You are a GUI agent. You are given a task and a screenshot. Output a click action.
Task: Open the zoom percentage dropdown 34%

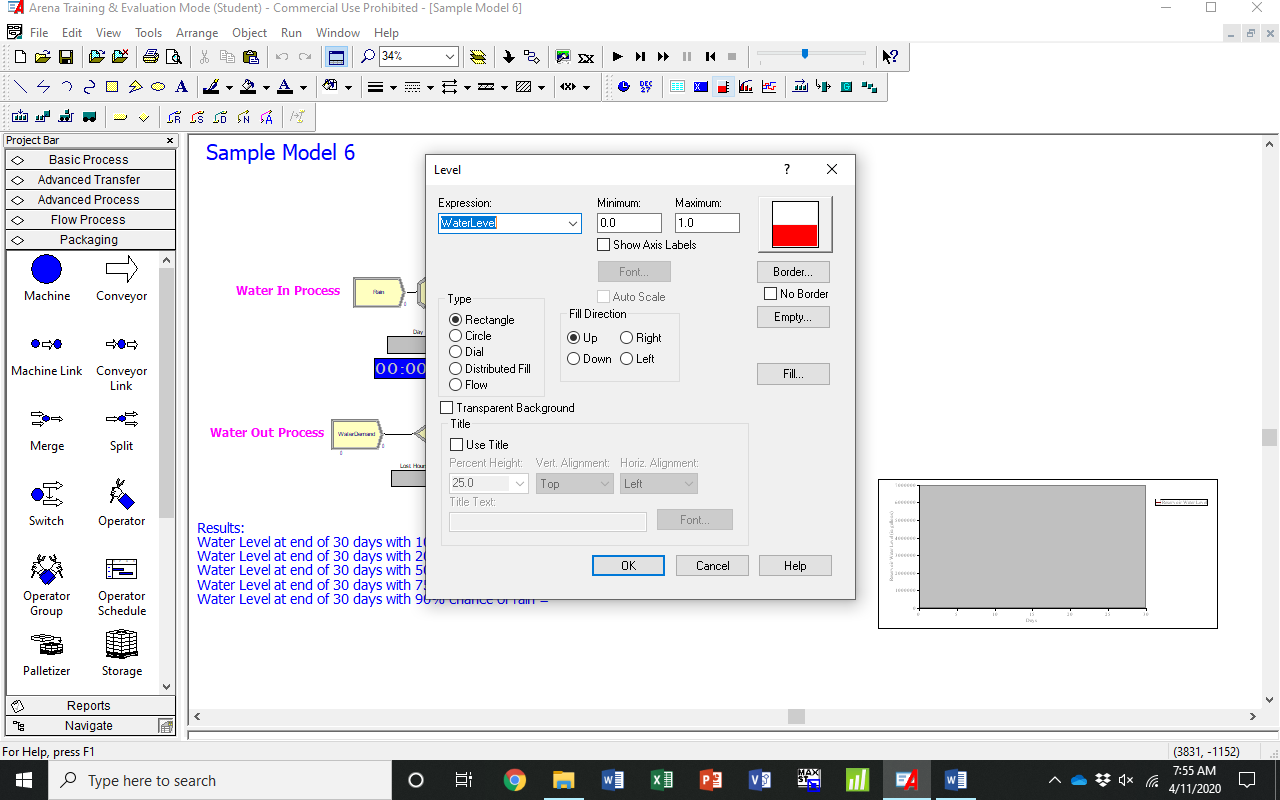(x=450, y=57)
